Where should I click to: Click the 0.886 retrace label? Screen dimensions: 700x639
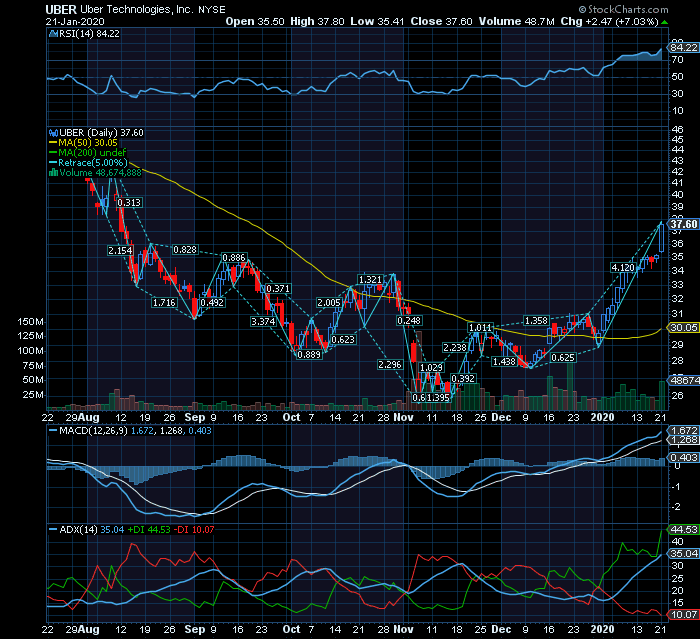pos(234,257)
